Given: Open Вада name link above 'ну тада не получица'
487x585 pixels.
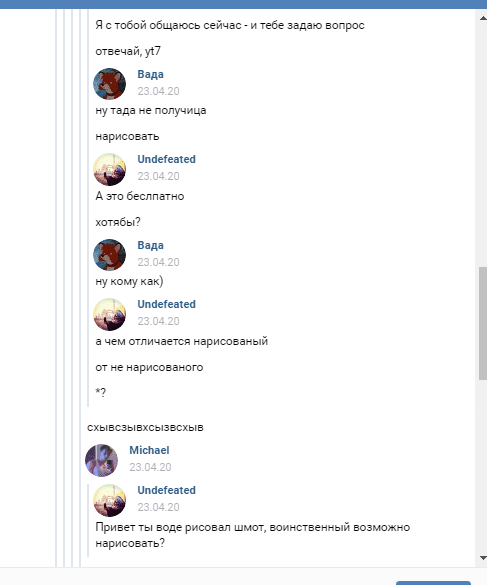Looking at the screenshot, I should coord(150,74).
